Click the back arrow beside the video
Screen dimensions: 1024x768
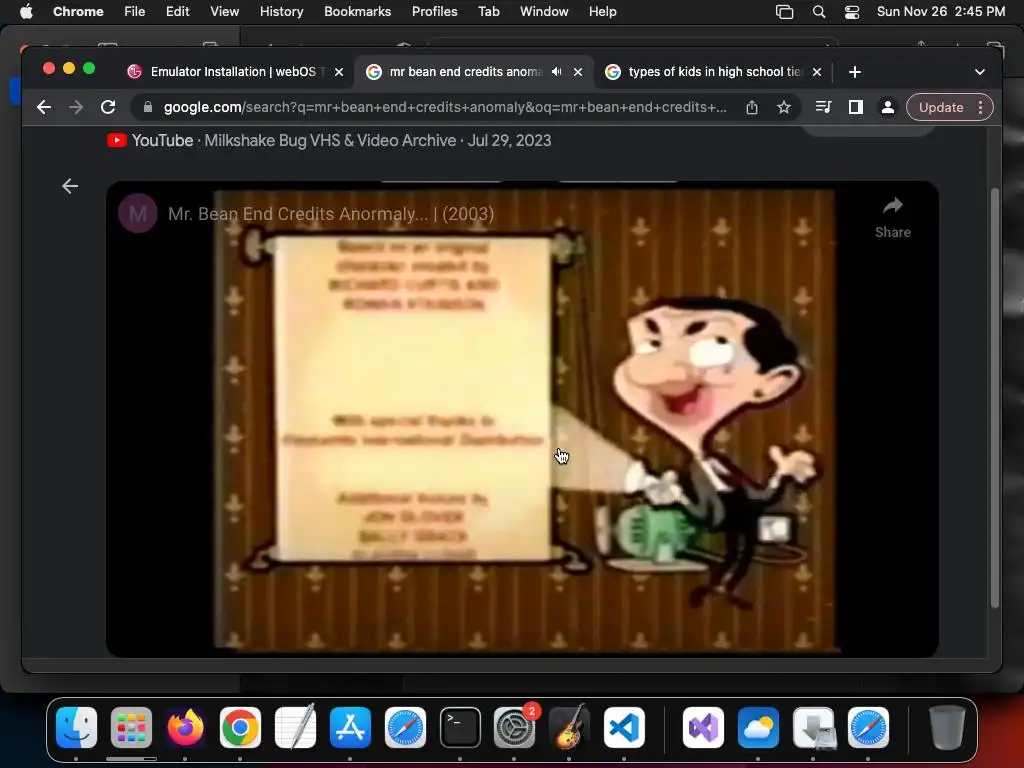tap(70, 186)
